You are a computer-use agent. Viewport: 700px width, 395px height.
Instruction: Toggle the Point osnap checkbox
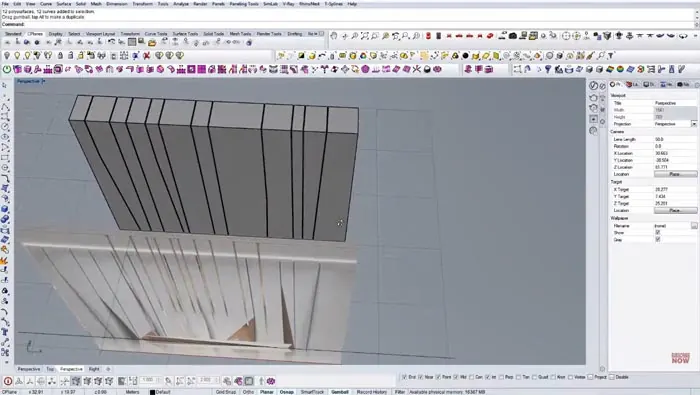click(438, 377)
